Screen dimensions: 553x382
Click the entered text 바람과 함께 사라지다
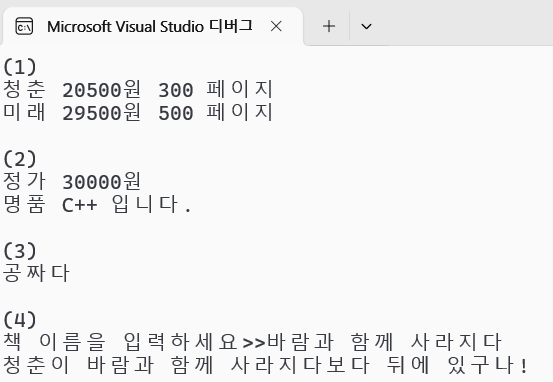coord(384,342)
